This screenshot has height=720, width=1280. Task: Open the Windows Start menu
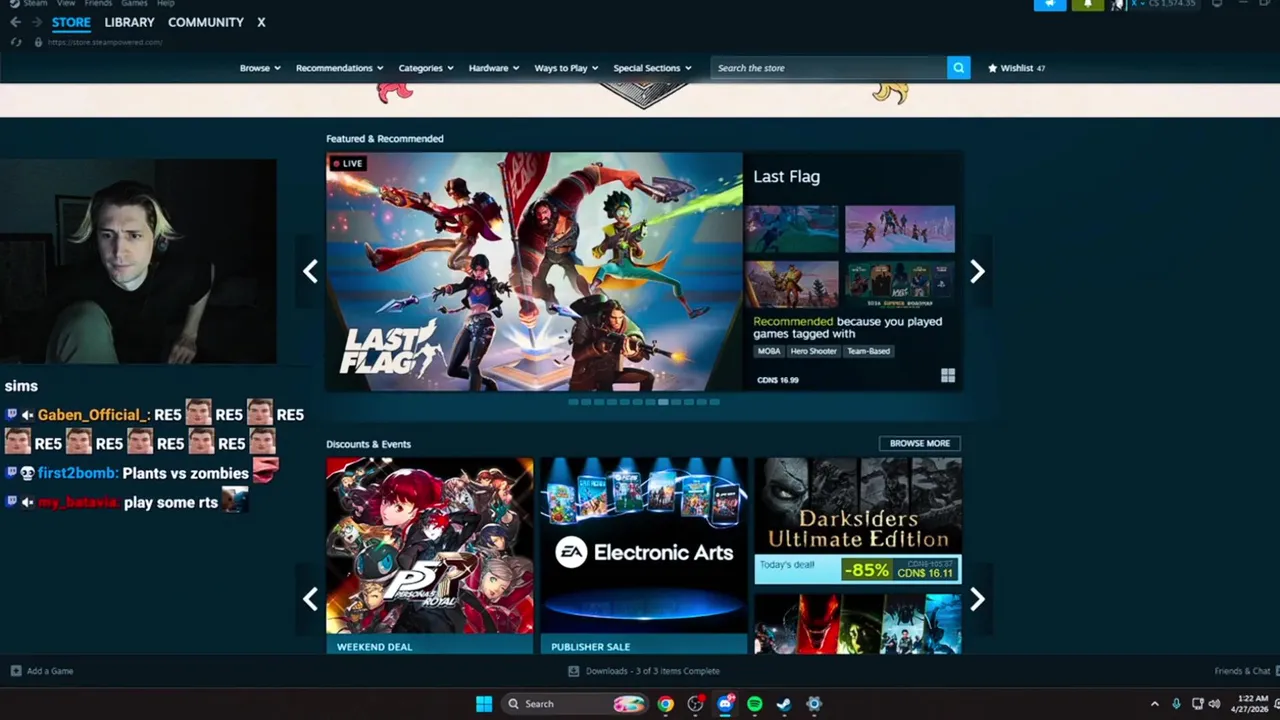click(x=484, y=704)
